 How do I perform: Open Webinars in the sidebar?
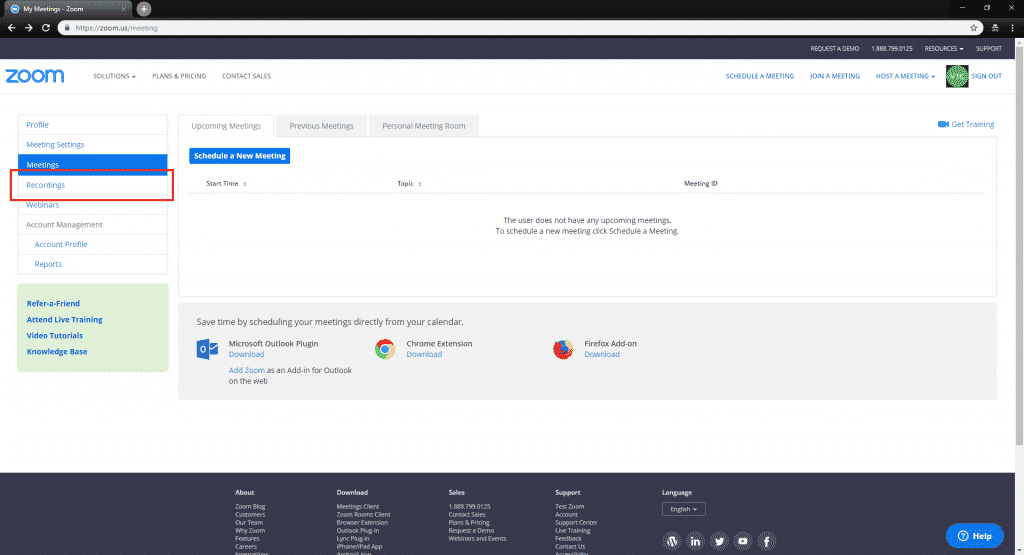[x=42, y=205]
